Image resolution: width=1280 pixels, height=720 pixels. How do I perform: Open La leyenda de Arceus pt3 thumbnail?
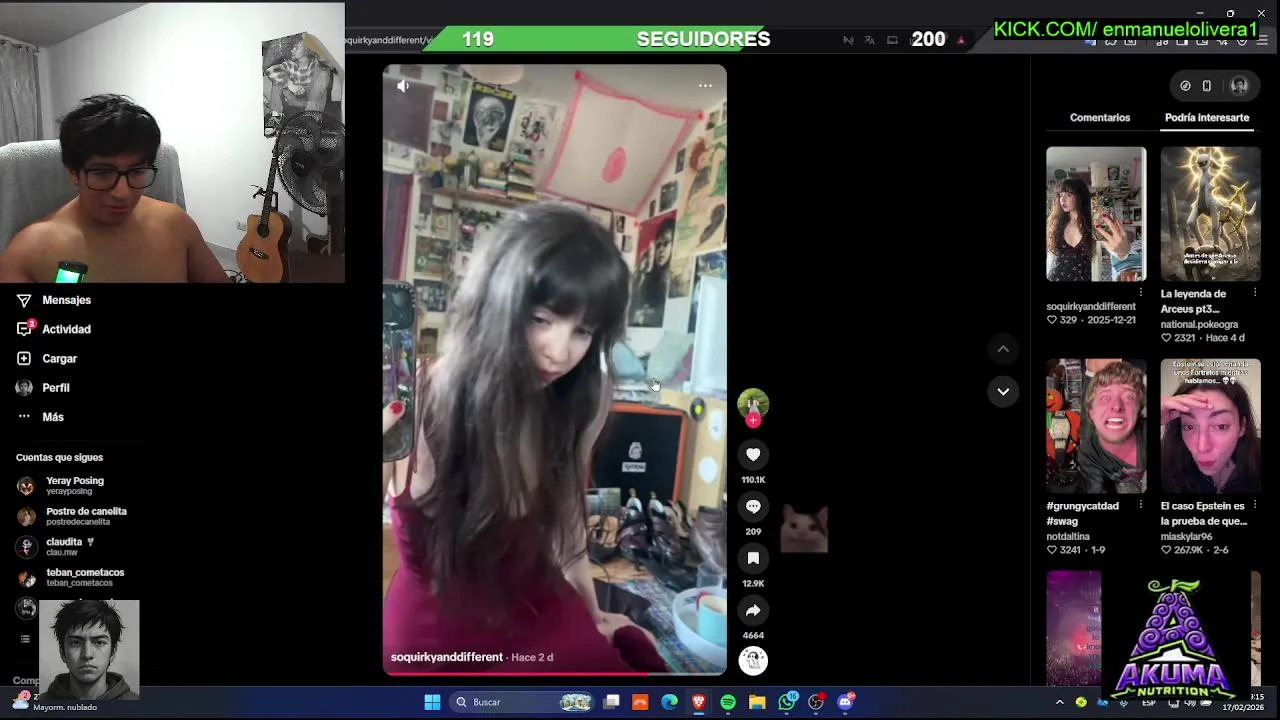point(1210,214)
